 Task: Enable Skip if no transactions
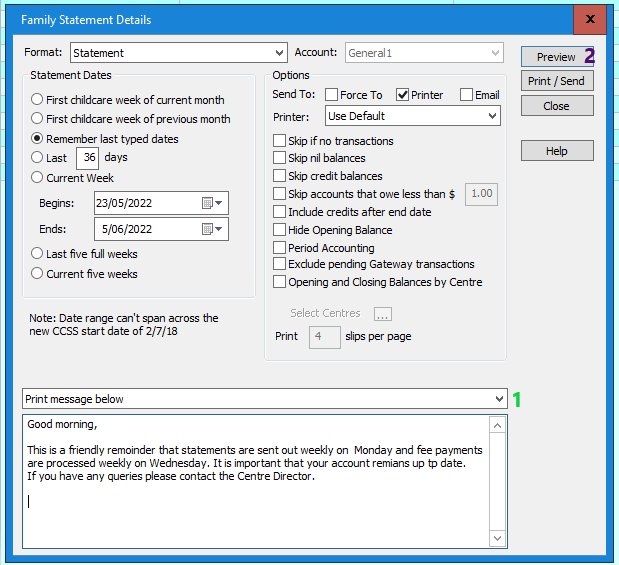(279, 141)
